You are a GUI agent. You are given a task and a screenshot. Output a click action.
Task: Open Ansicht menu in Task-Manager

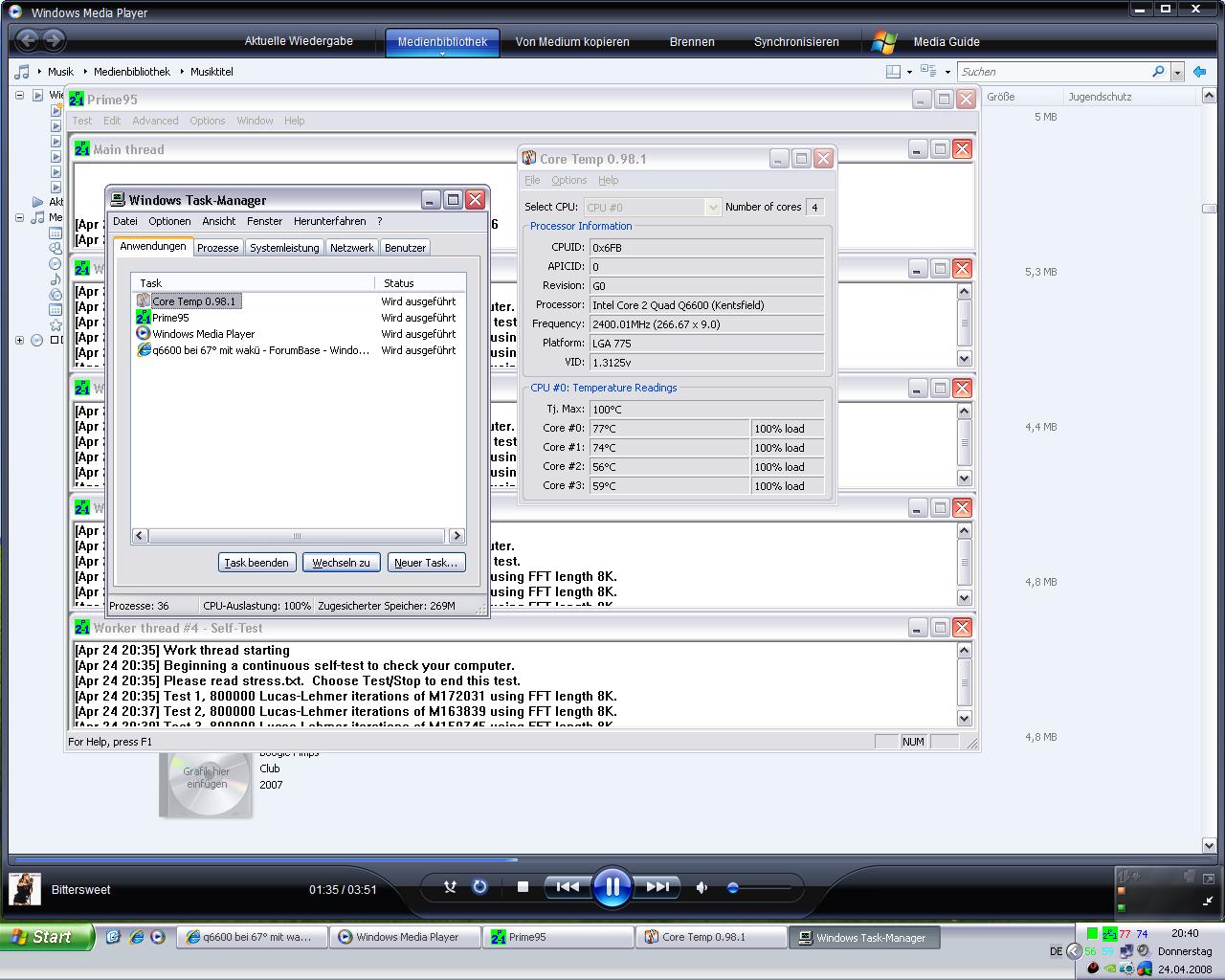click(x=219, y=221)
